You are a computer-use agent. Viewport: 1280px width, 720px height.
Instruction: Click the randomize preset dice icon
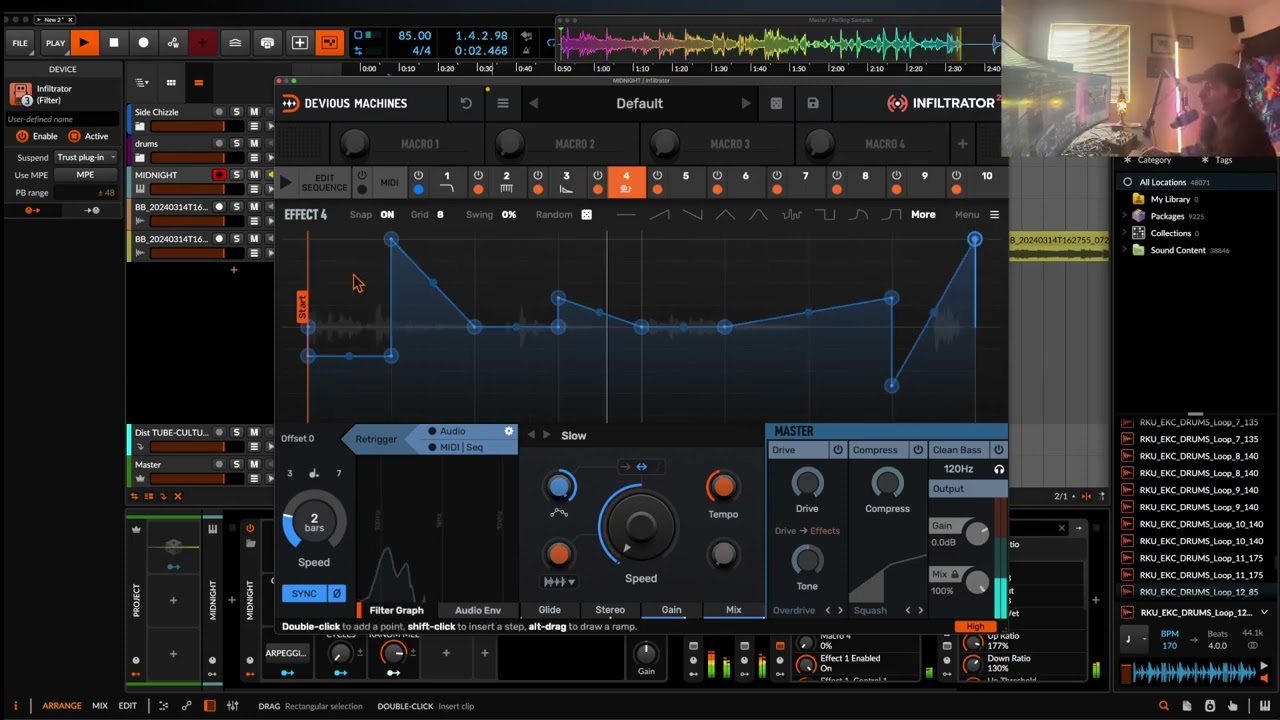pyautogui.click(x=776, y=103)
